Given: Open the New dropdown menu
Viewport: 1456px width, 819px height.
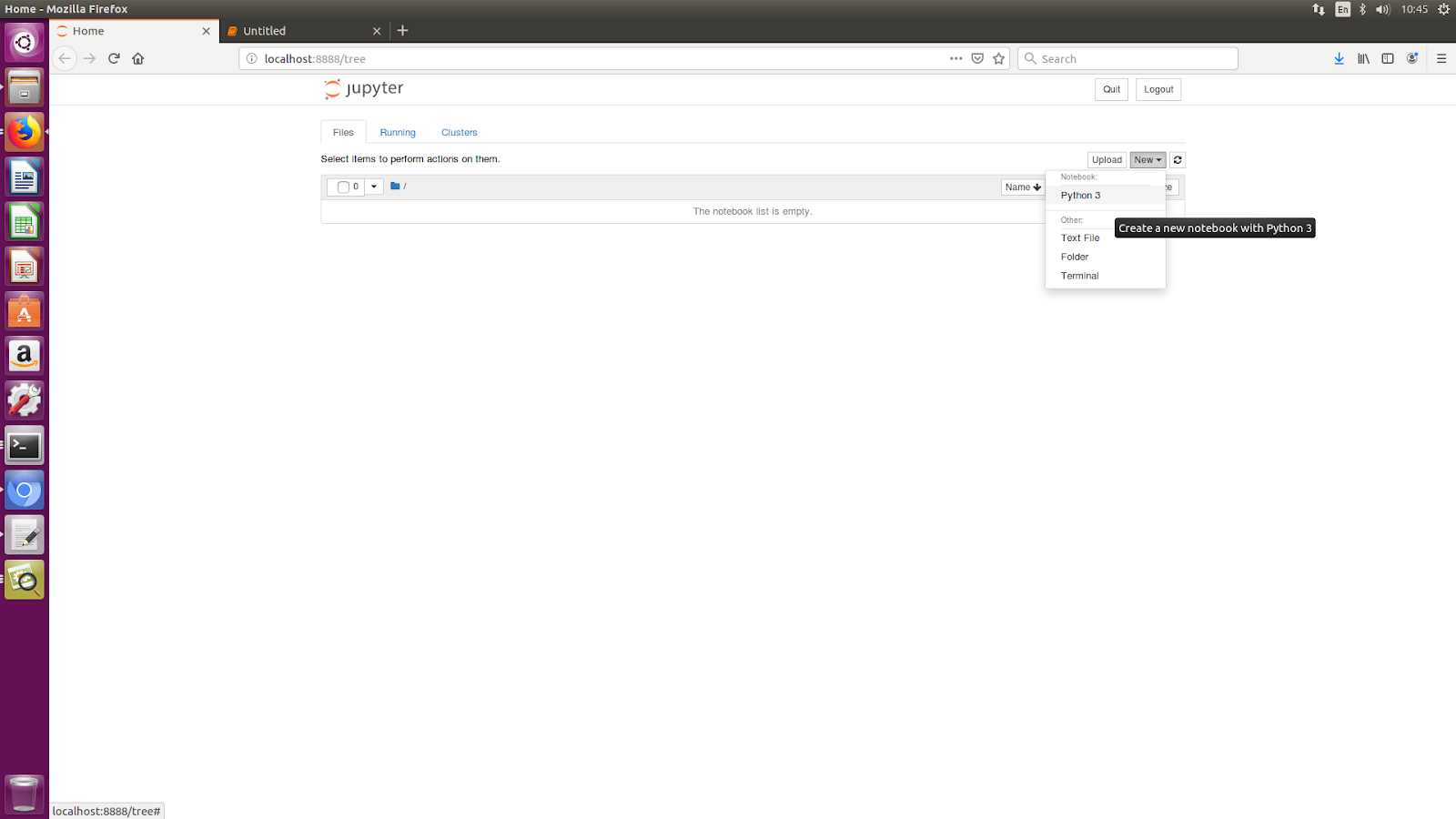Looking at the screenshot, I should point(1147,159).
